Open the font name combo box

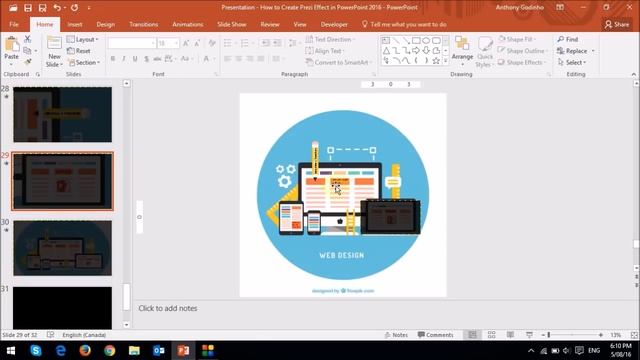(x=132, y=43)
